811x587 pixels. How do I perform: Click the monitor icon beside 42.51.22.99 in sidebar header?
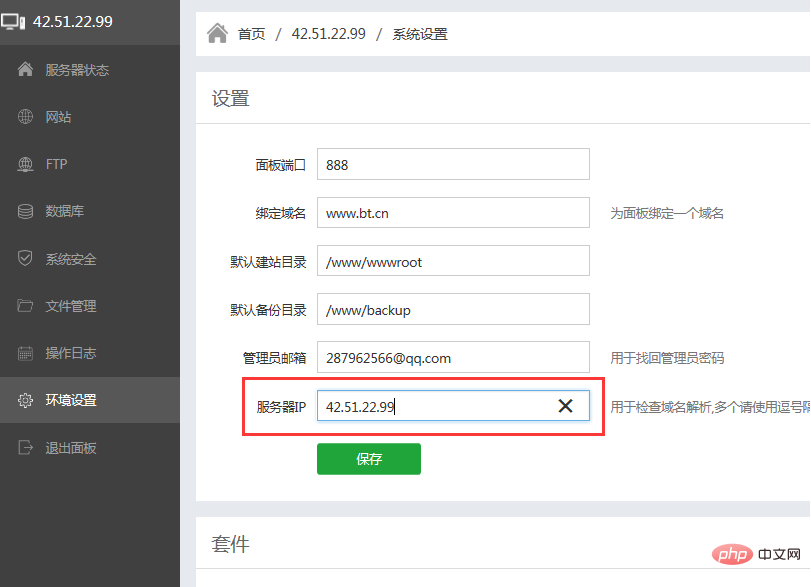(13, 22)
